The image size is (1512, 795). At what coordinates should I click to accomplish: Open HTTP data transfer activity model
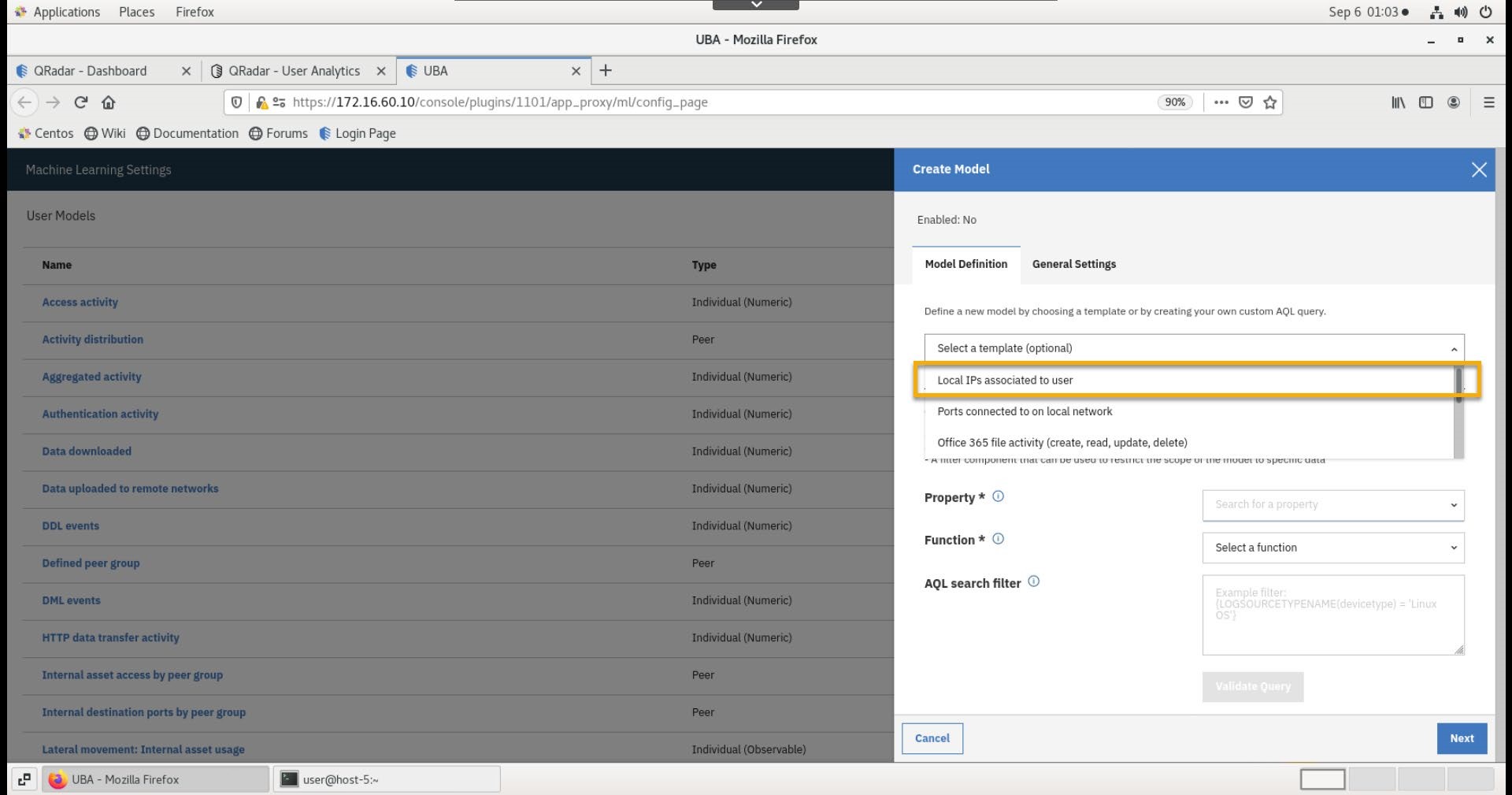click(x=110, y=638)
